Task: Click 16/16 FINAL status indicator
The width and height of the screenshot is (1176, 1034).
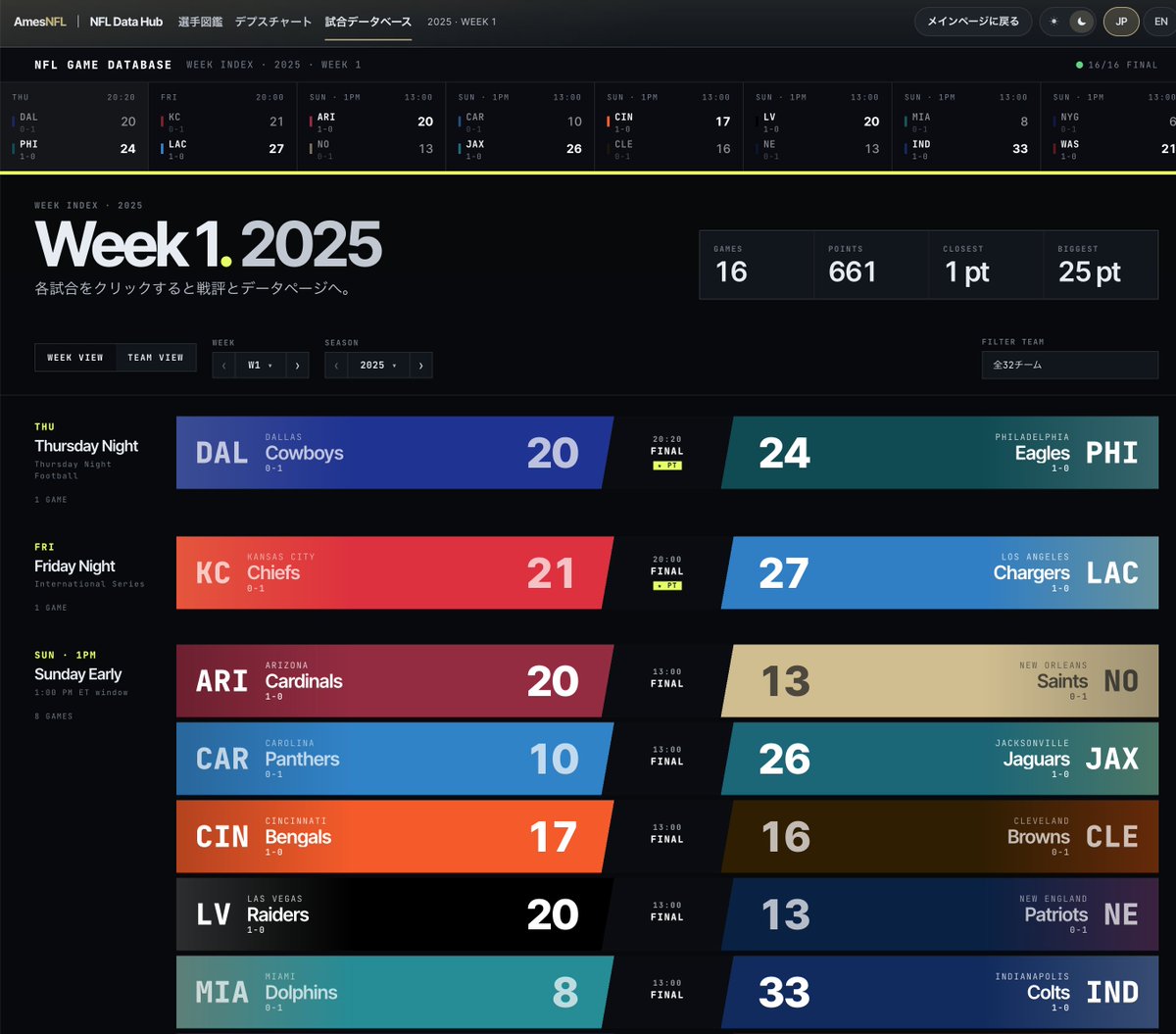Action: point(1117,65)
